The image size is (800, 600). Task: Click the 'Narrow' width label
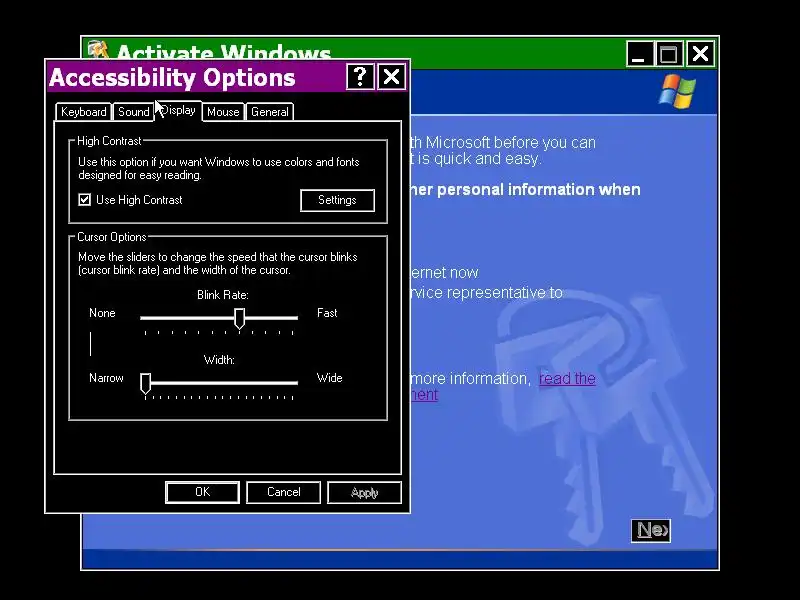tap(106, 378)
